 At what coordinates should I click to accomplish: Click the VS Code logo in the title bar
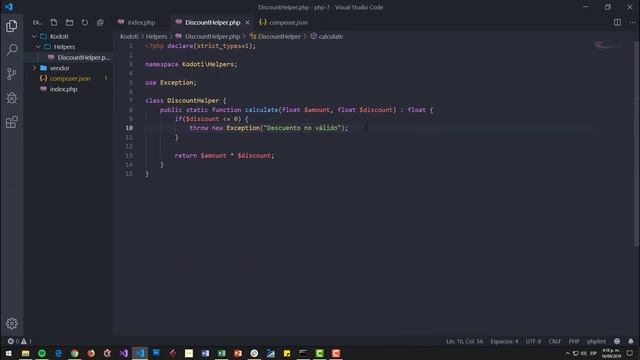point(9,7)
